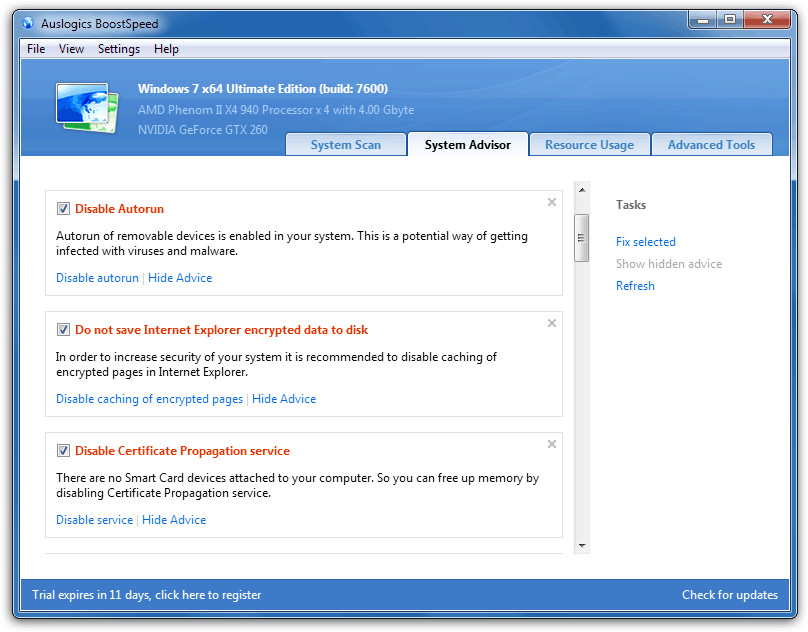This screenshot has height=632, width=808.
Task: Dismiss the Internet Explorer encrypted data advice X
Action: (552, 323)
